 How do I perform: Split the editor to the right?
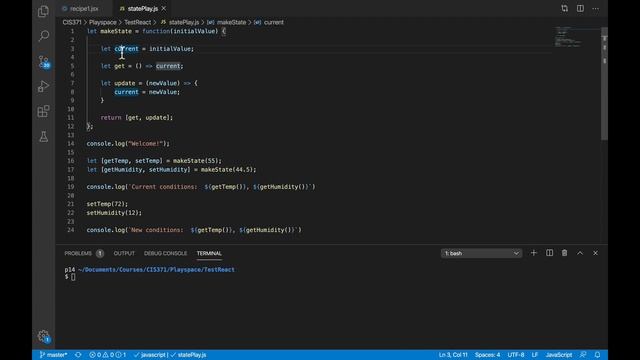click(580, 9)
